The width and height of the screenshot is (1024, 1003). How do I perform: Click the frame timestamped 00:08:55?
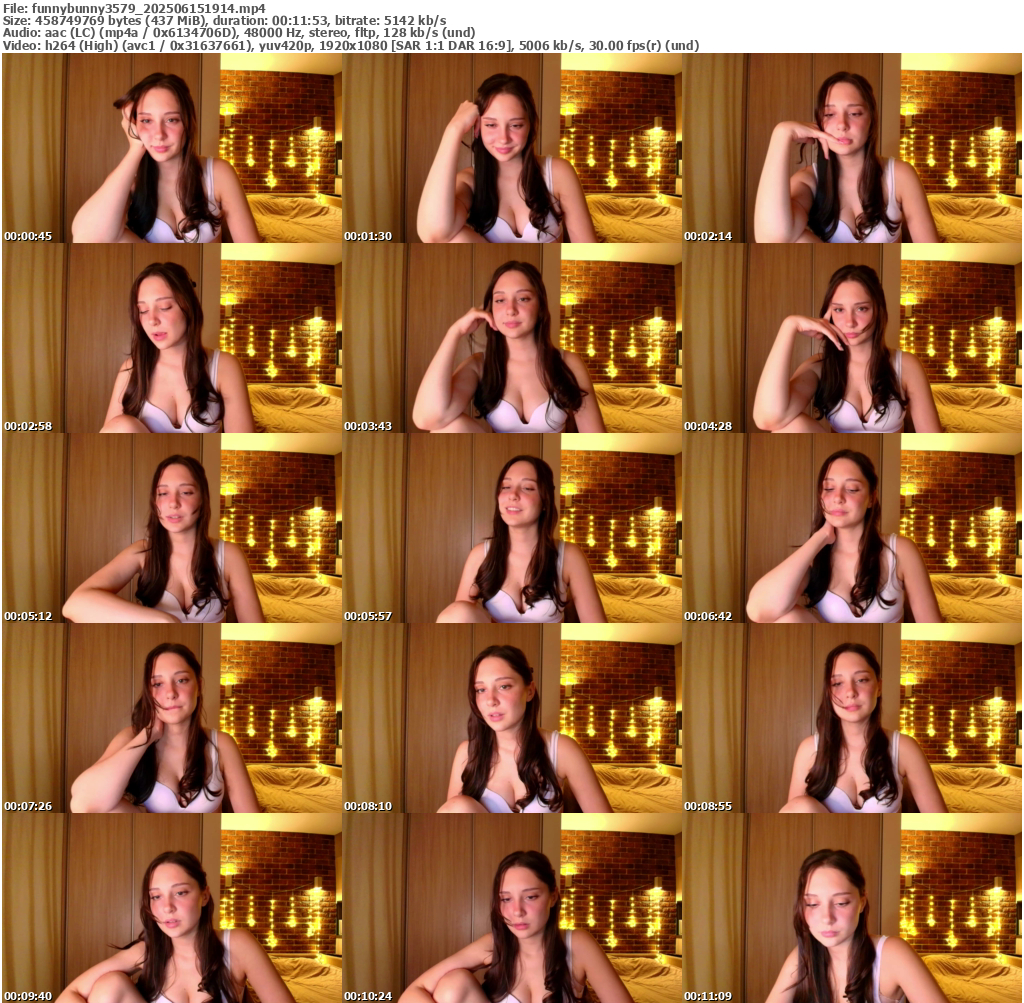[x=851, y=718]
